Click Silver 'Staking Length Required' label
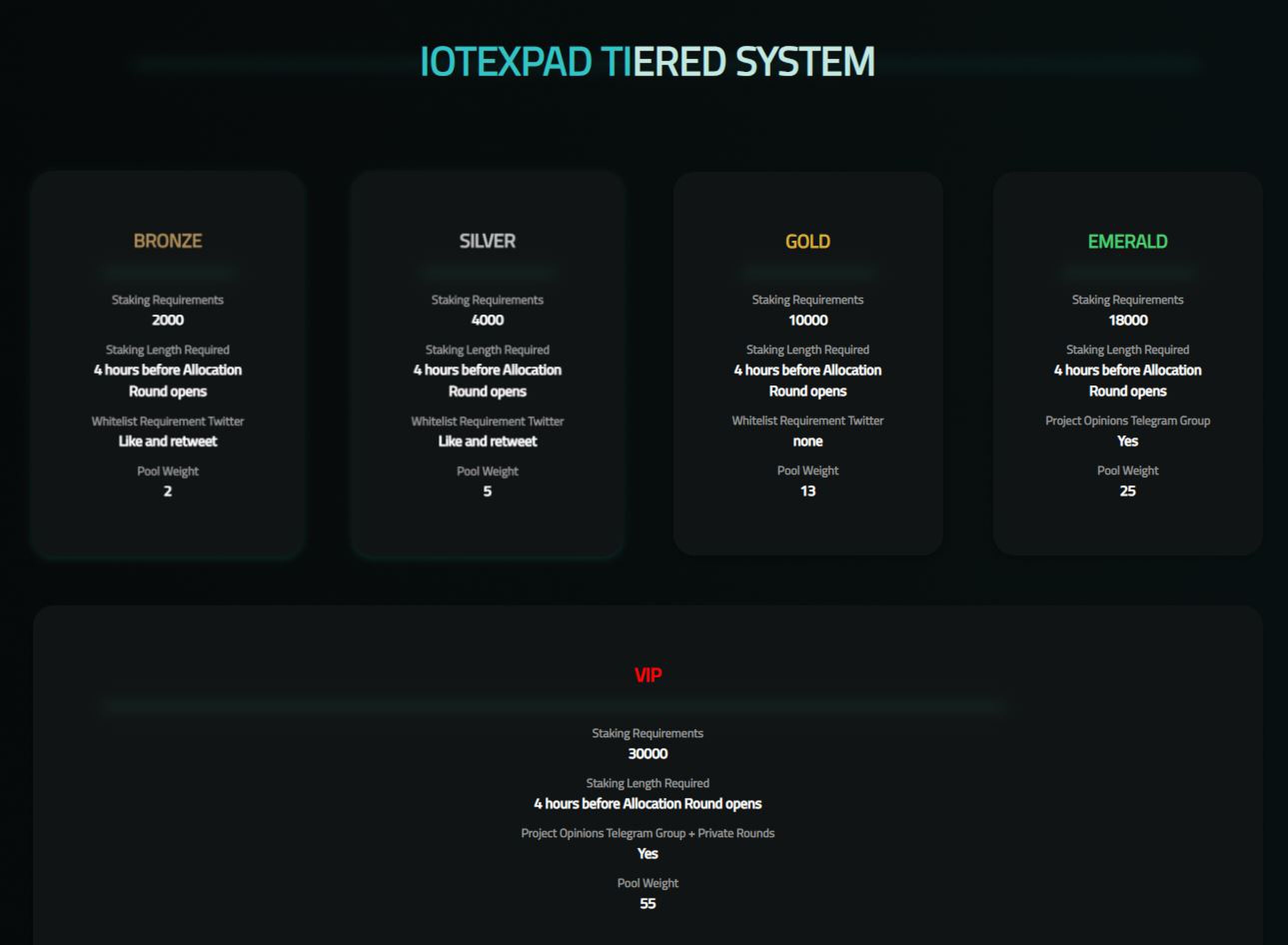The height and width of the screenshot is (945, 1288). tap(488, 350)
